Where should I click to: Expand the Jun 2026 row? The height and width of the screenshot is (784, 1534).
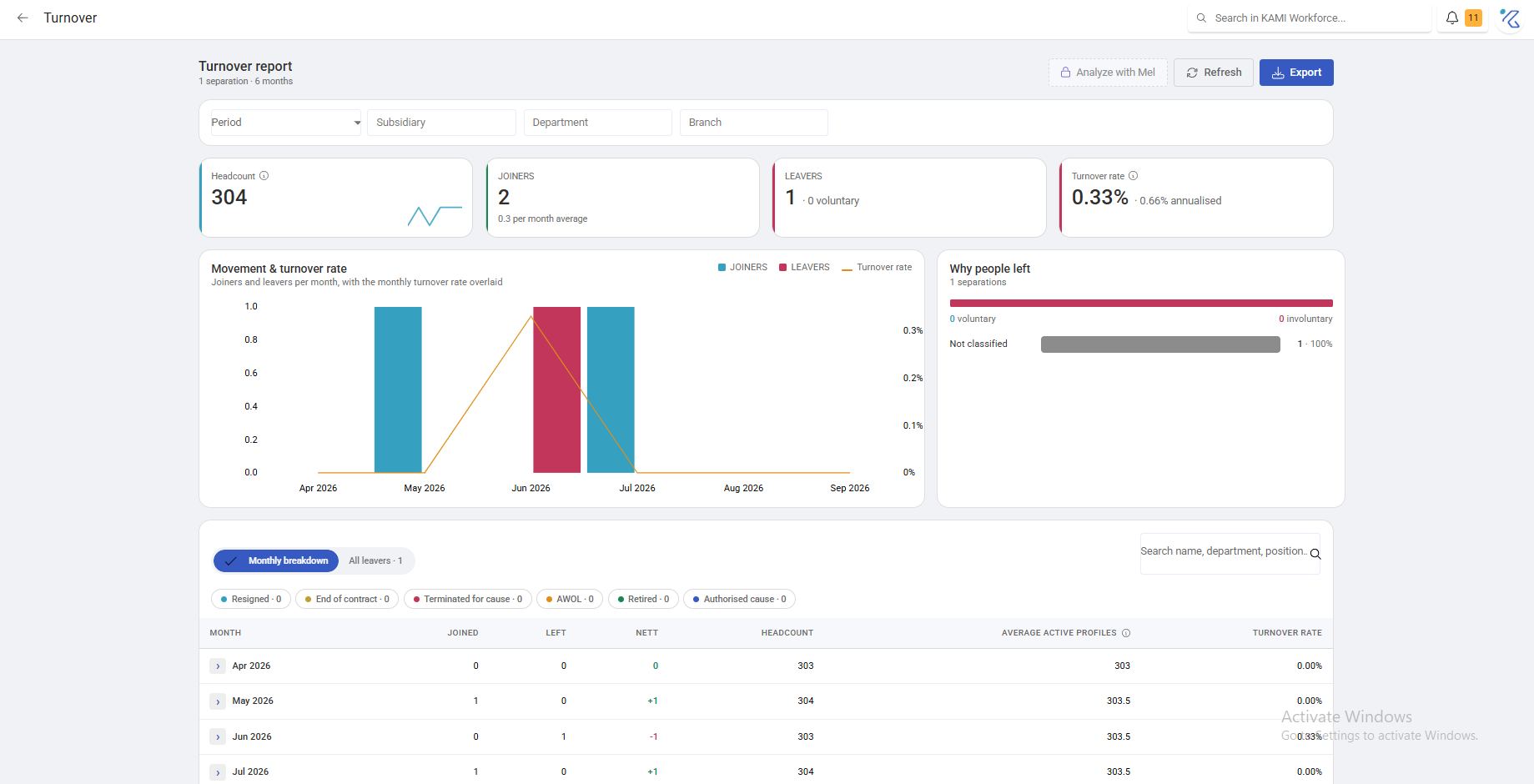(218, 737)
